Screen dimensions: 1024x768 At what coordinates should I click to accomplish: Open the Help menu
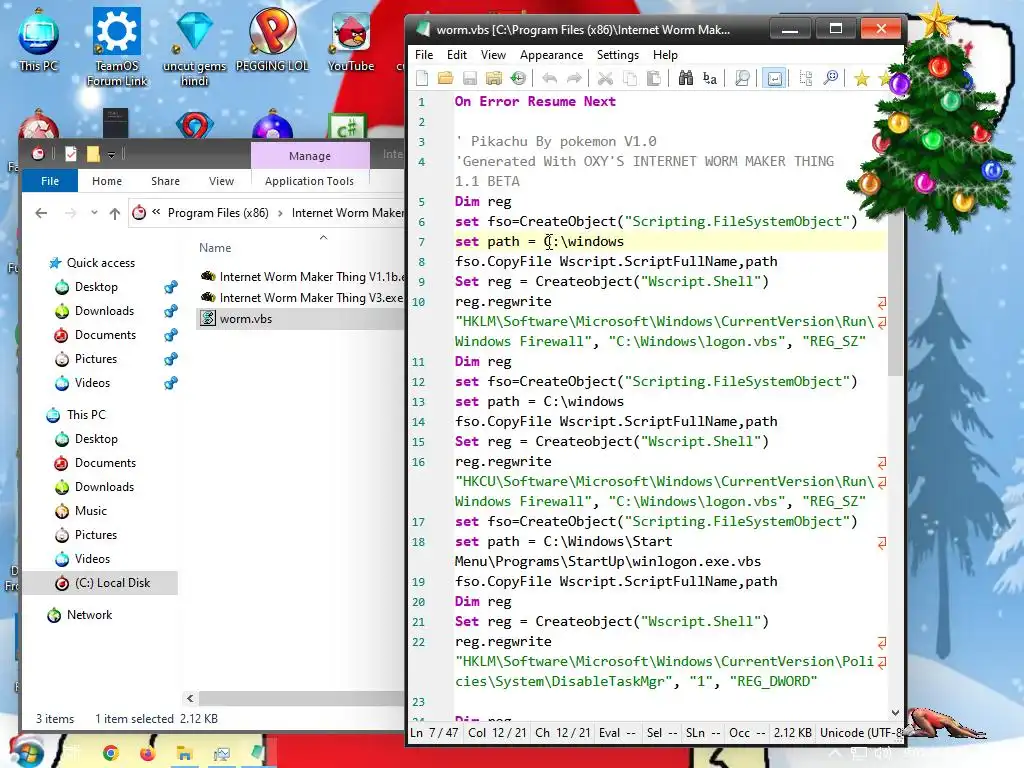tap(665, 55)
